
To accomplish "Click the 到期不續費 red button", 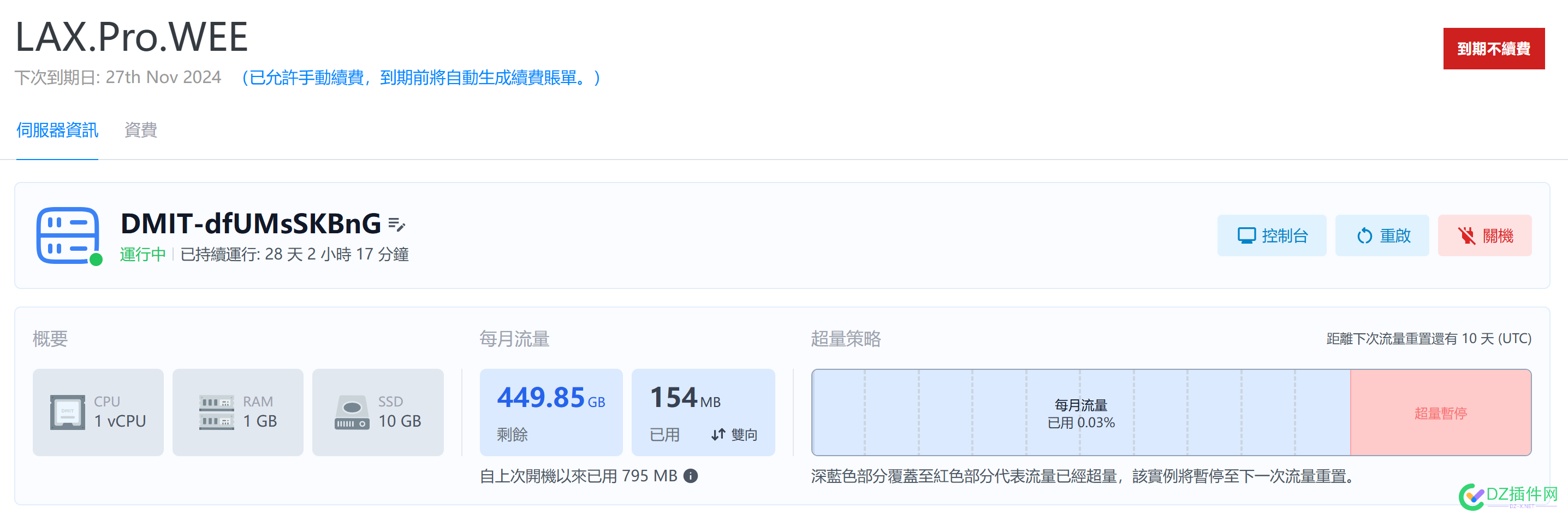I will tap(1493, 49).
